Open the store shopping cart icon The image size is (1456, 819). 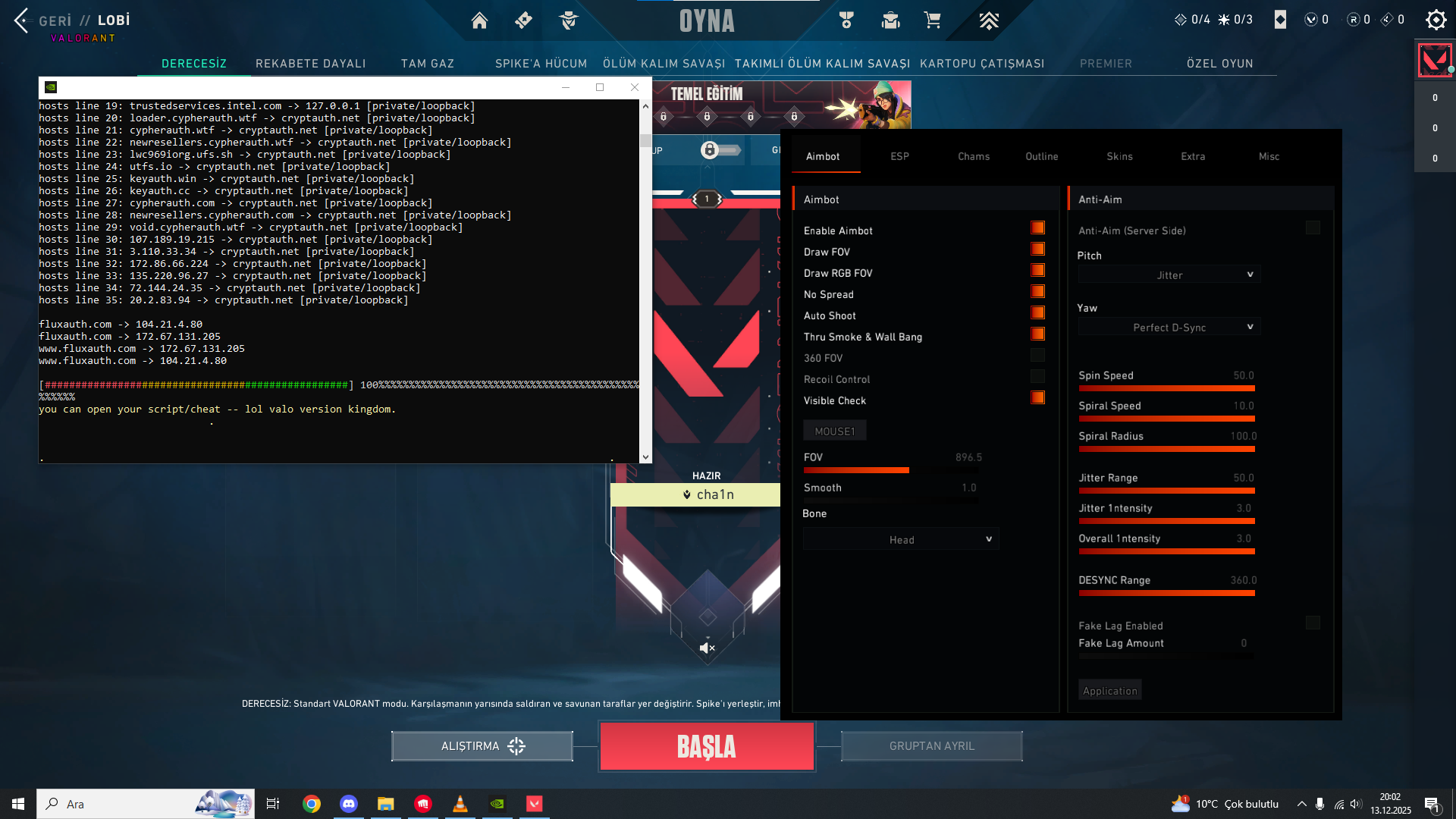(x=933, y=20)
